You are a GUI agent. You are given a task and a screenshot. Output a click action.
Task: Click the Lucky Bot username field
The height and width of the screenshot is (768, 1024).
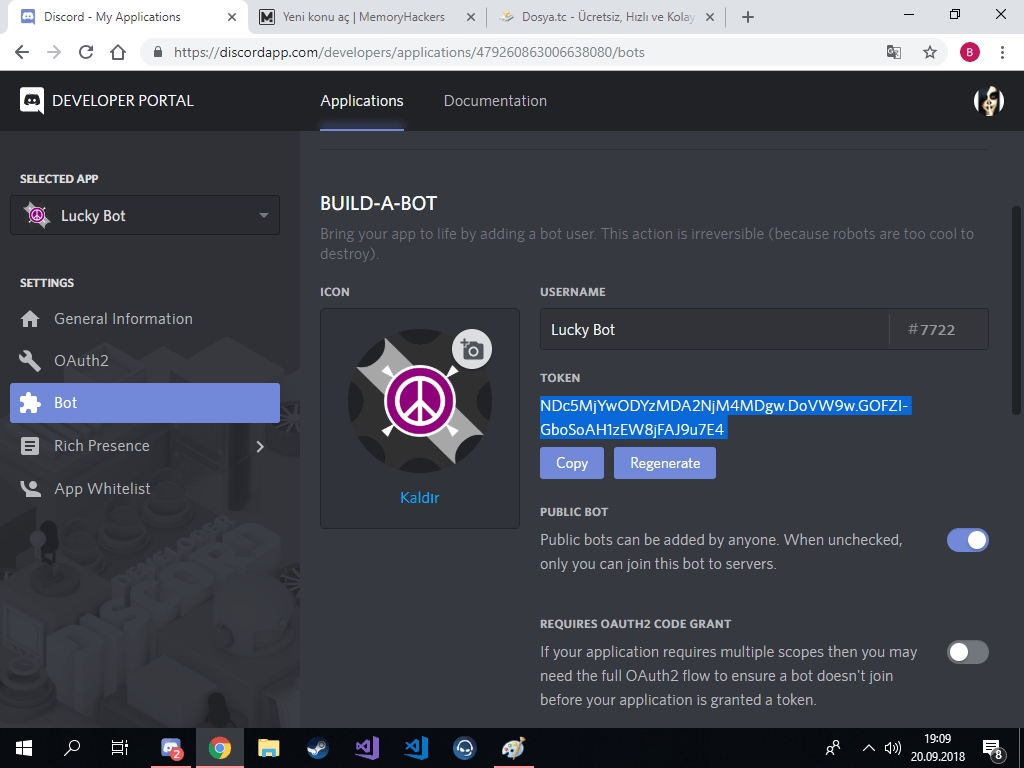(714, 329)
